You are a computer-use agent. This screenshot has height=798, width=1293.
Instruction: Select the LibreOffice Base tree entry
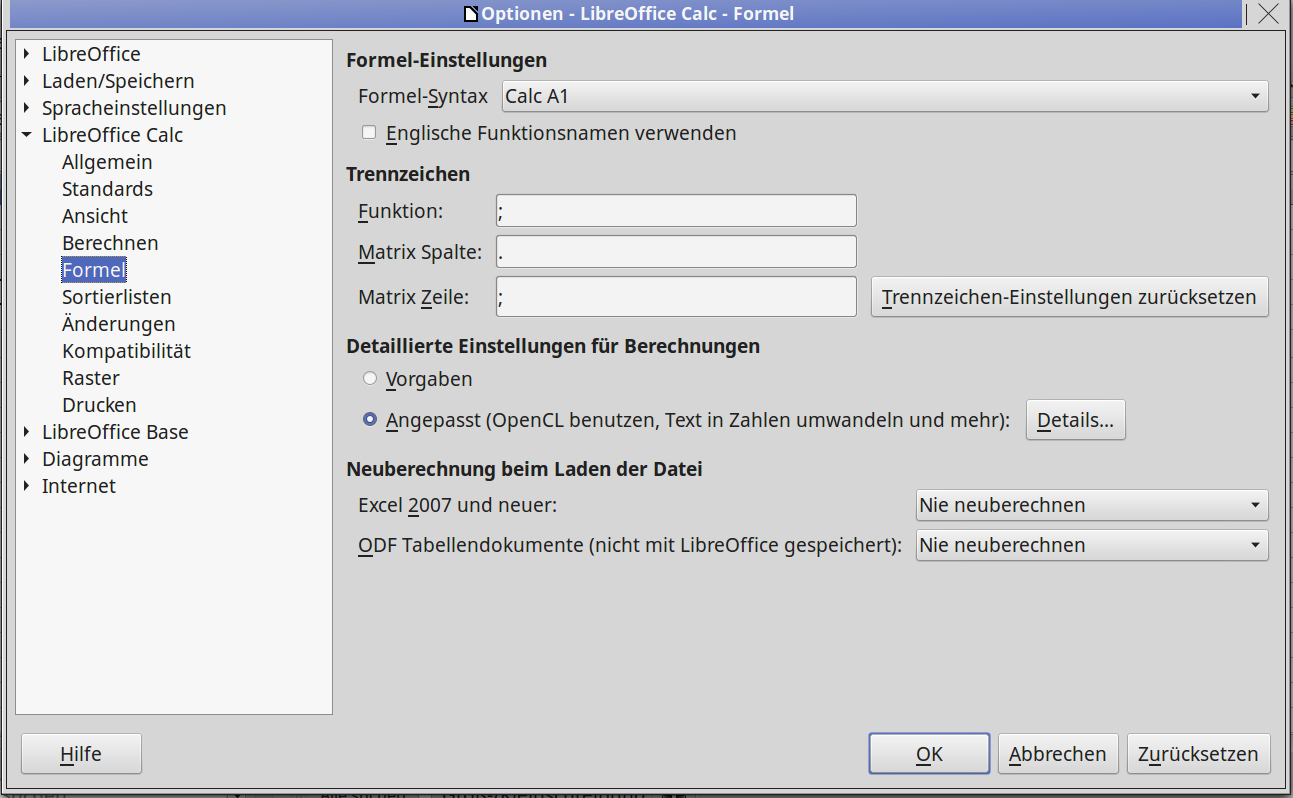click(115, 432)
